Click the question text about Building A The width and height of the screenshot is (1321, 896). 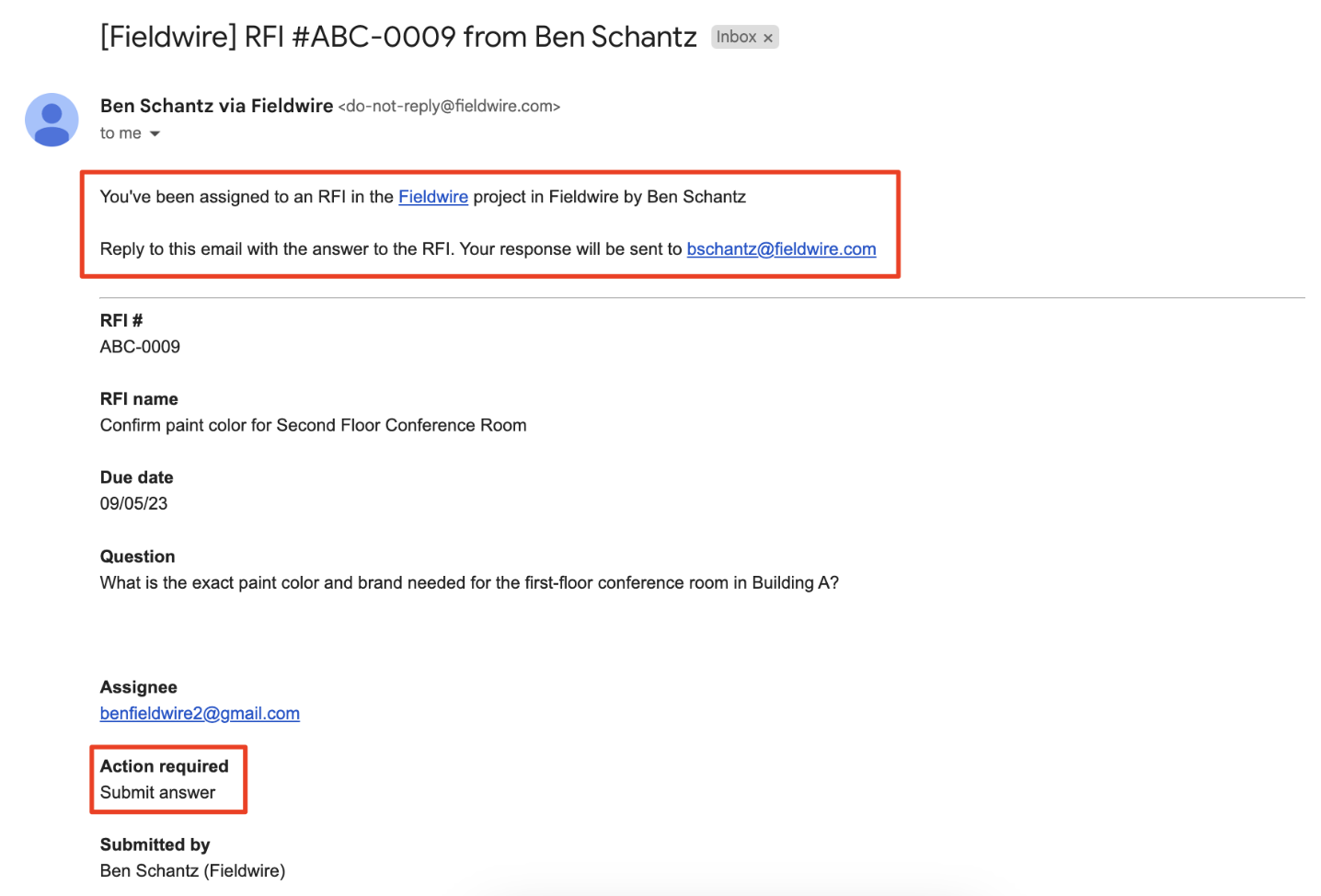click(x=469, y=583)
